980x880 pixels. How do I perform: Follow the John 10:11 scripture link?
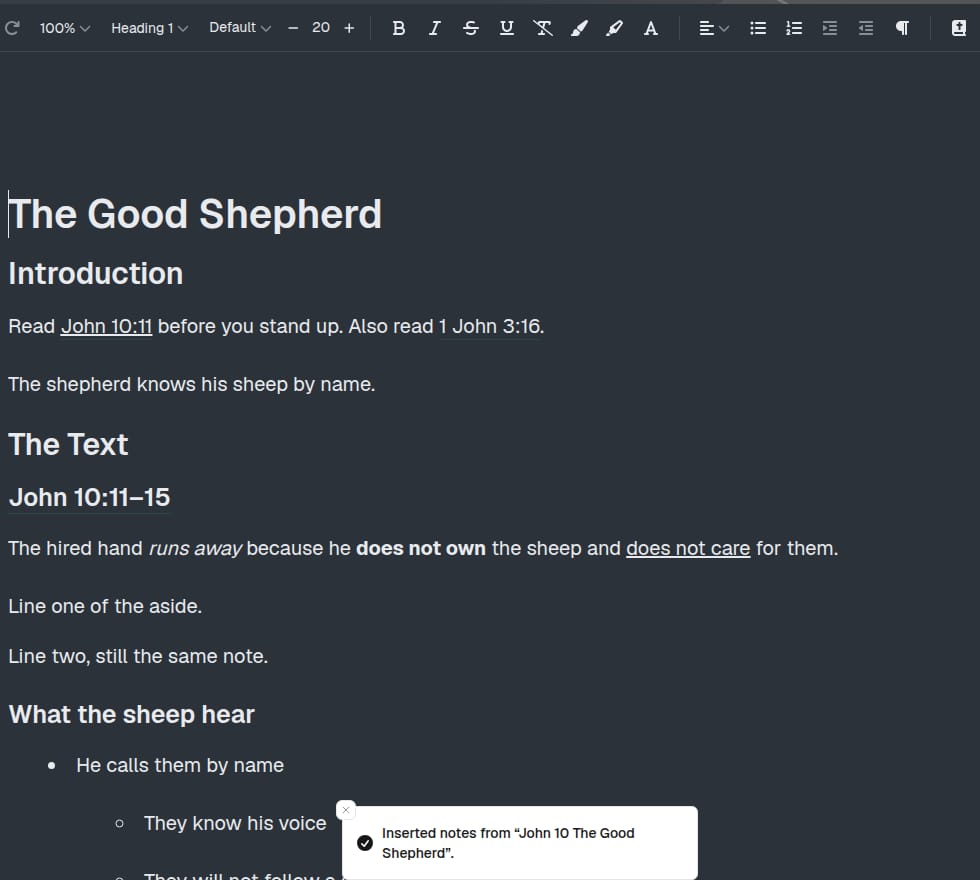point(106,326)
